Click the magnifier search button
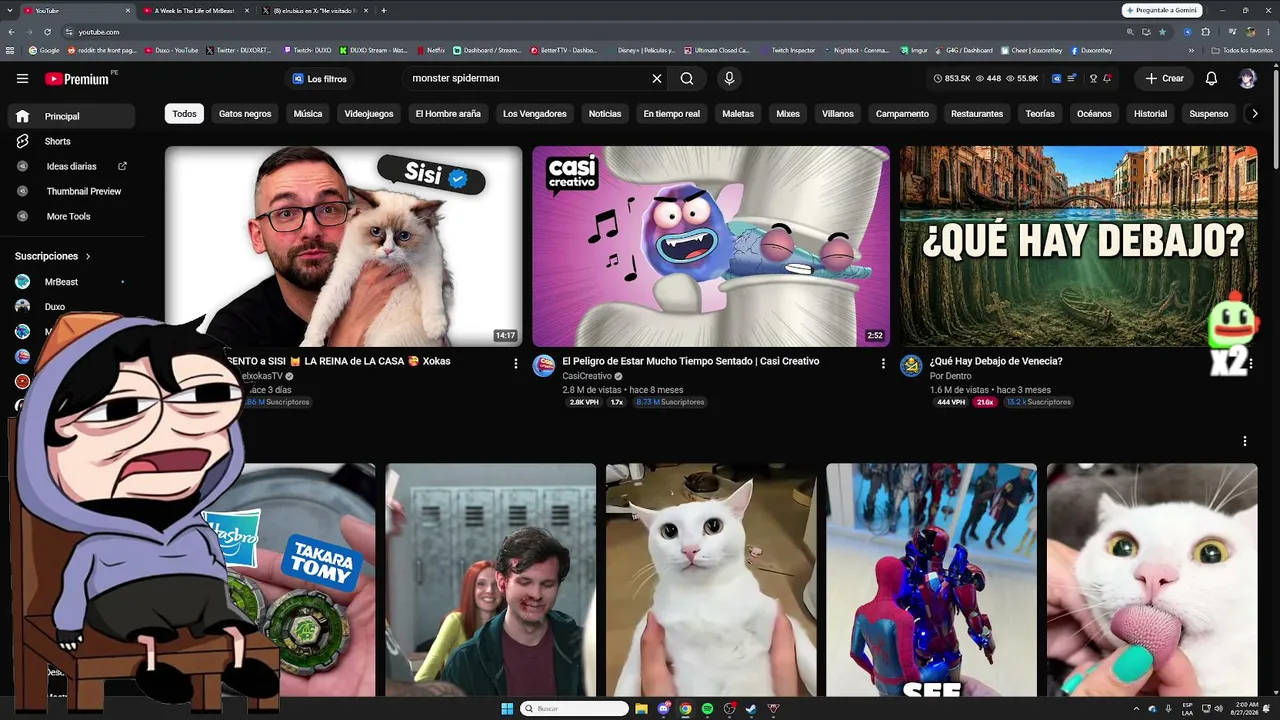The image size is (1280, 720). (x=687, y=78)
